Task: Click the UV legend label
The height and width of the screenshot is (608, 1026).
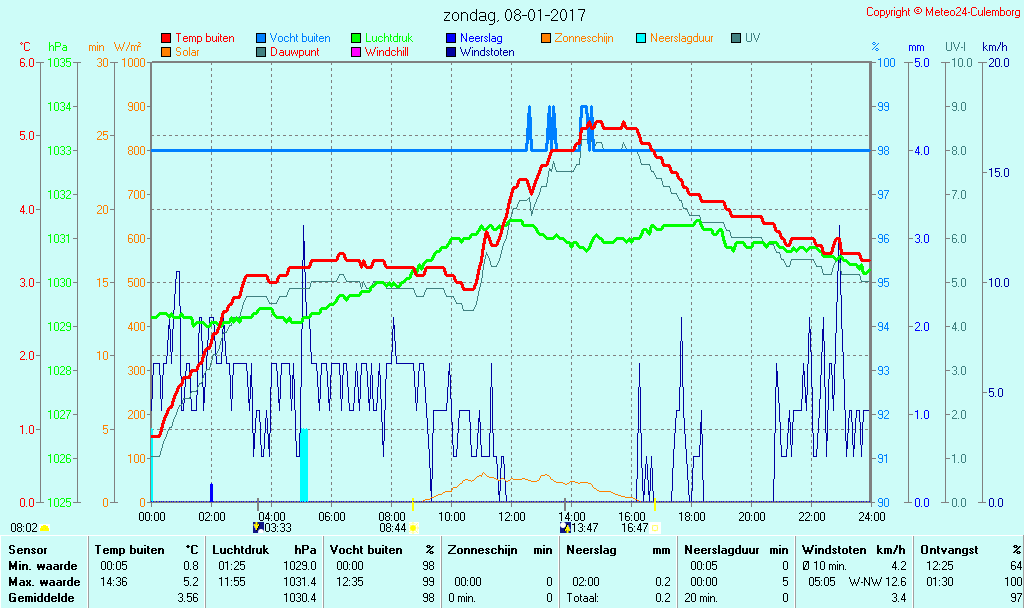Action: coord(753,38)
